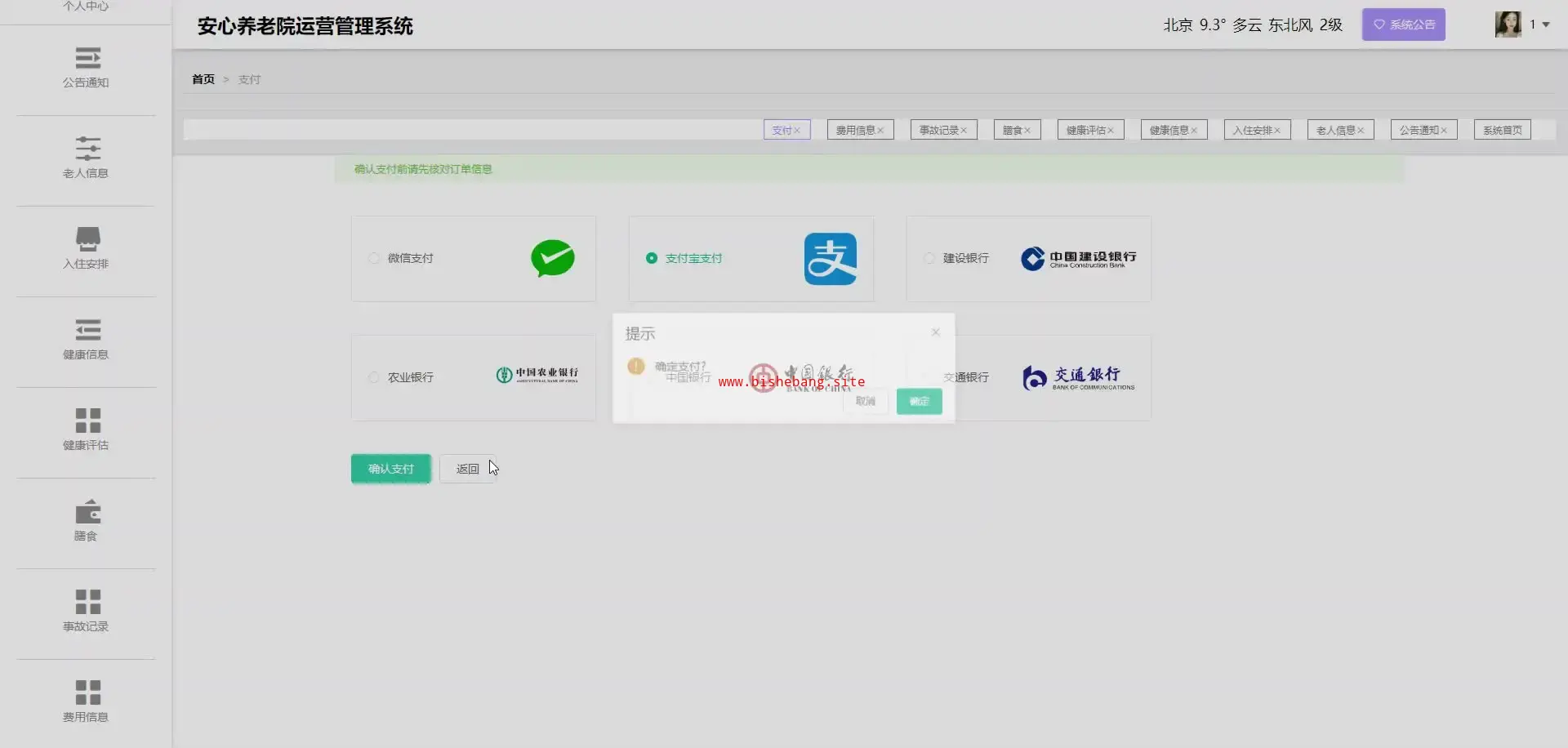Screen dimensions: 1568x748
Task: Click the blue Alipay logo
Action: pos(831,259)
